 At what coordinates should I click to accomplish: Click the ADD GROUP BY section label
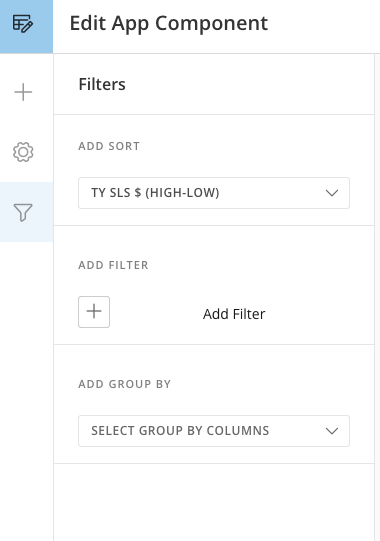coord(125,384)
